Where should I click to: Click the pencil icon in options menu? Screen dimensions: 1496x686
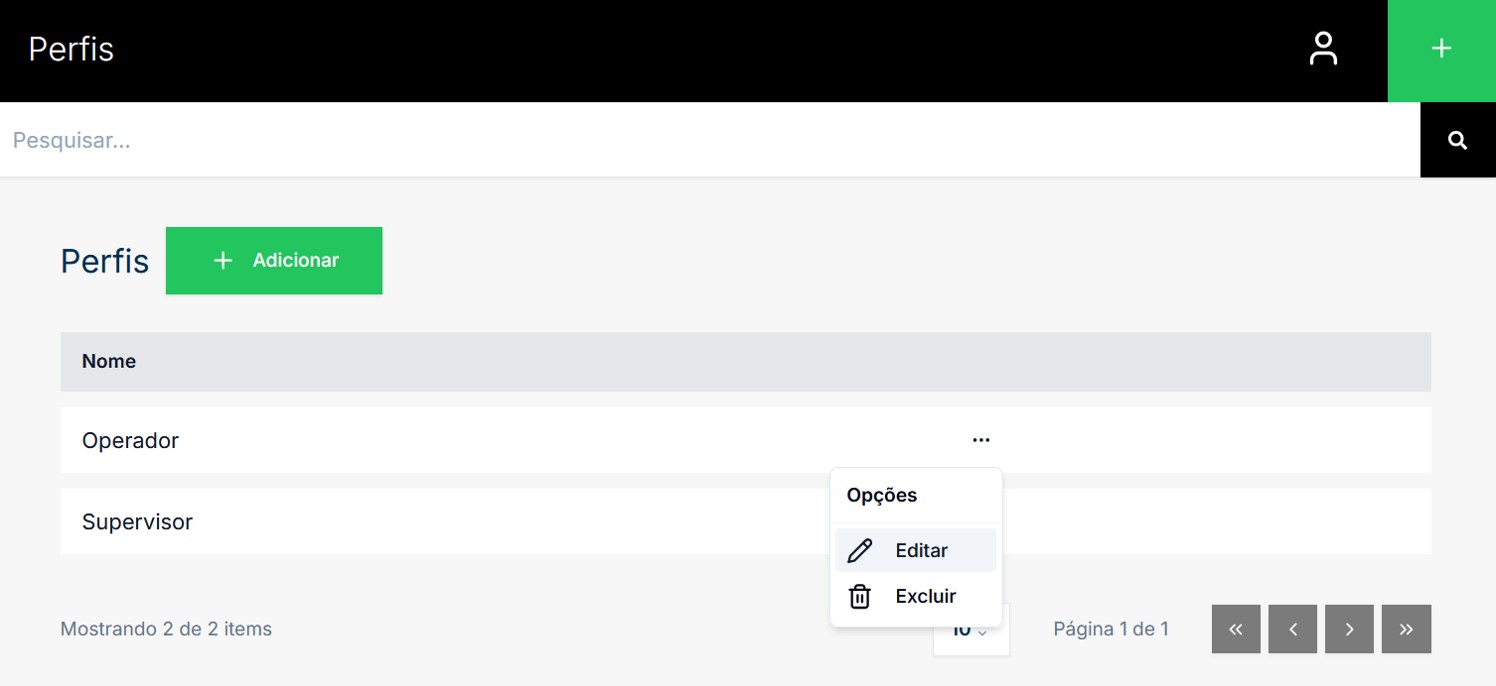tap(859, 551)
